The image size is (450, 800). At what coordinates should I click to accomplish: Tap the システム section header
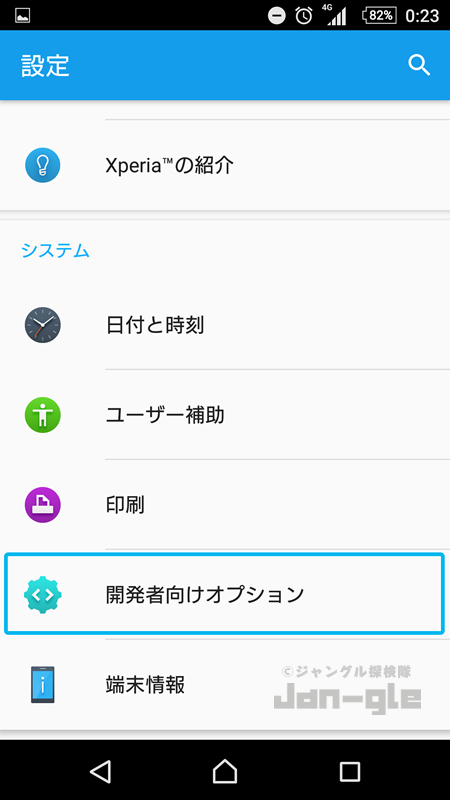[x=56, y=251]
